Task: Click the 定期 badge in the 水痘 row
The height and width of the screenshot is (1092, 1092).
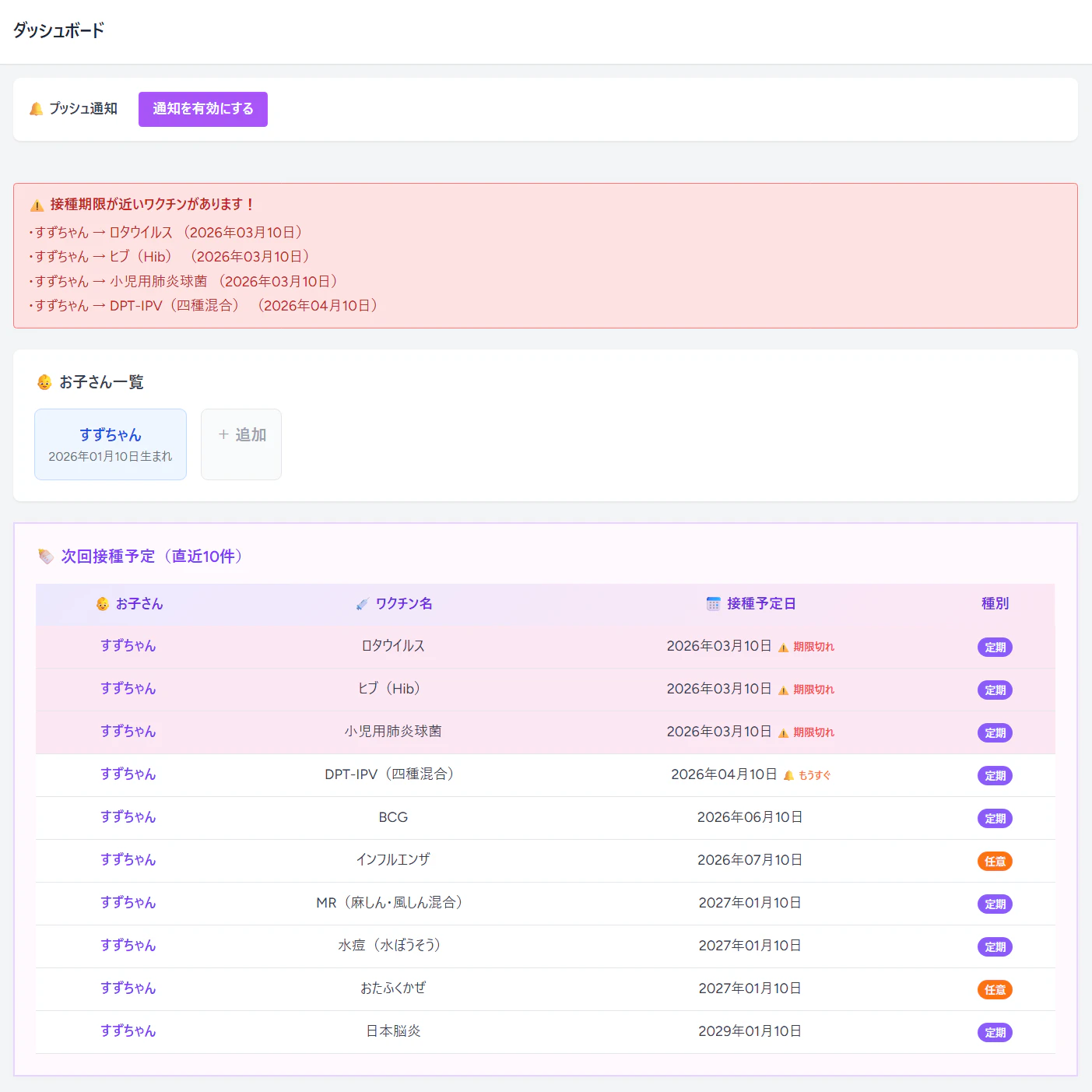Action: 995,947
